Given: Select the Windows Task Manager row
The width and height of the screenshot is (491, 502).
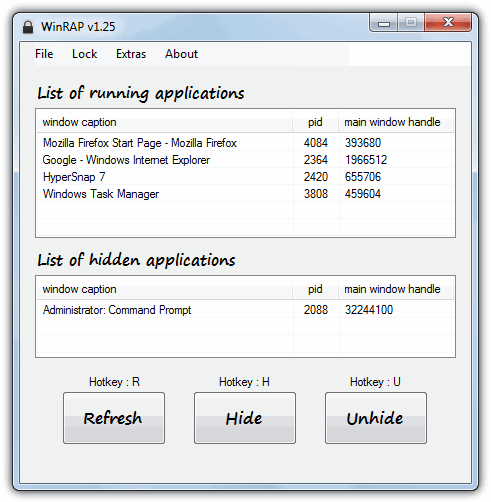Looking at the screenshot, I should click(245, 194).
